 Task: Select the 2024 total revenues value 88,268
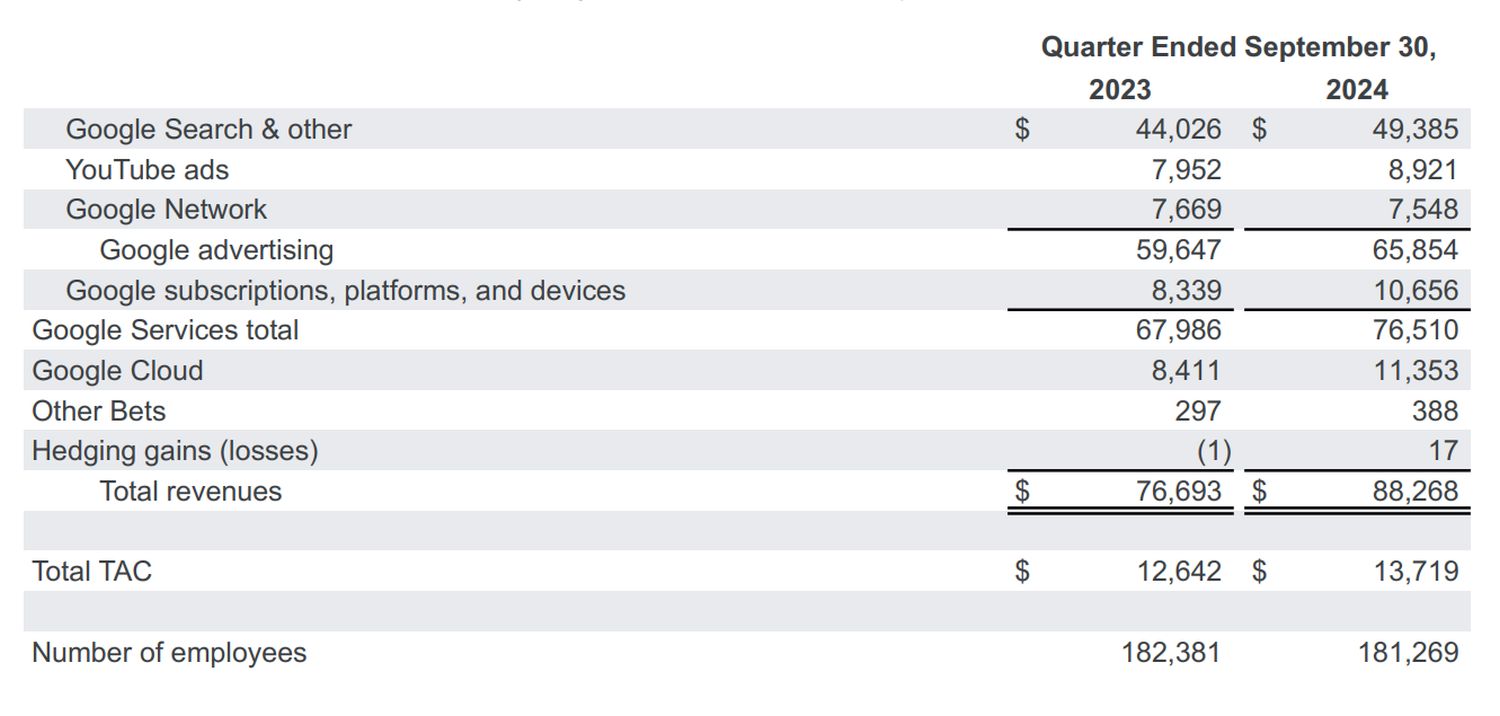pos(1415,492)
